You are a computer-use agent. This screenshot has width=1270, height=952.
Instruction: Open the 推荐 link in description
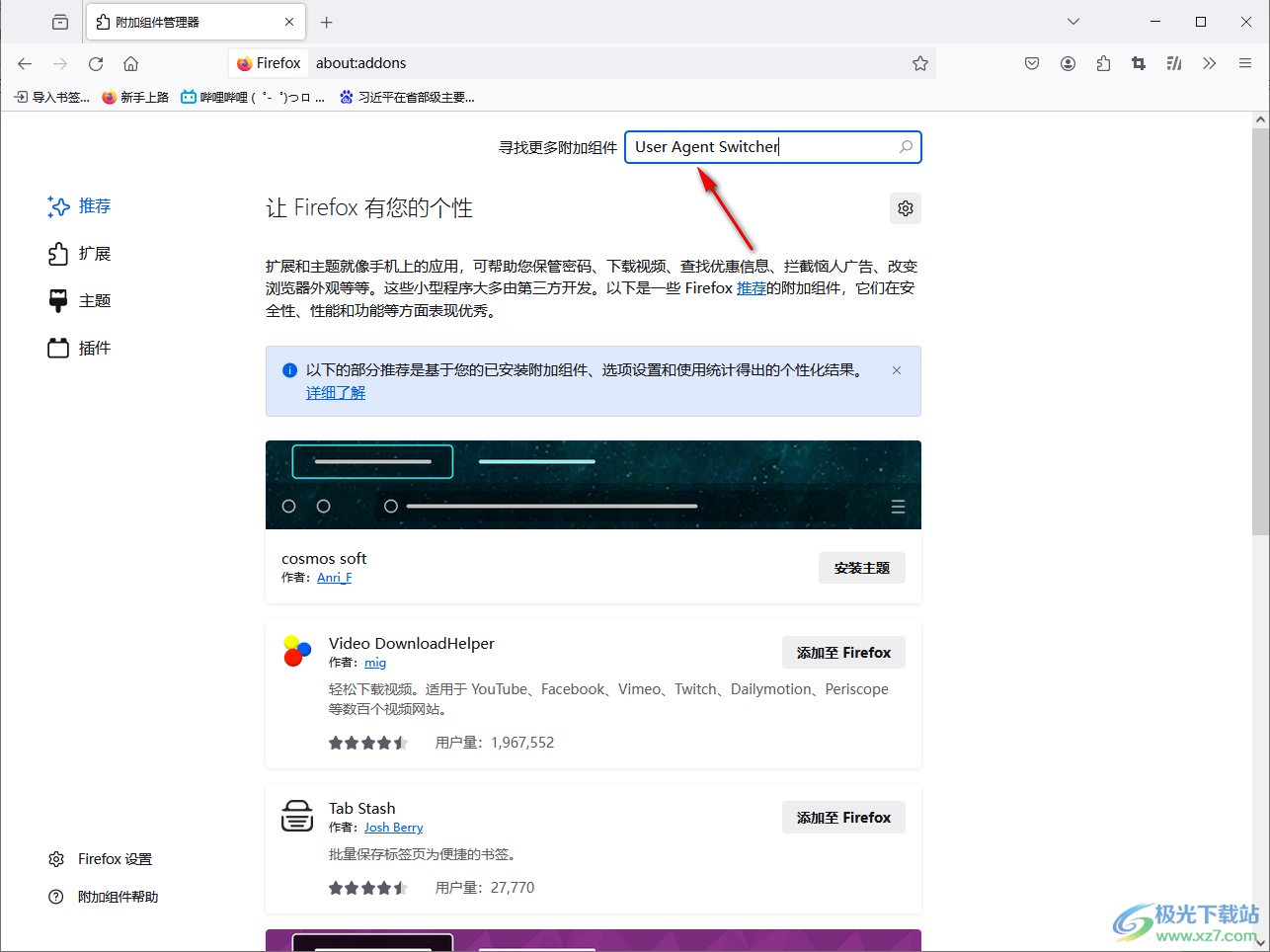[752, 288]
